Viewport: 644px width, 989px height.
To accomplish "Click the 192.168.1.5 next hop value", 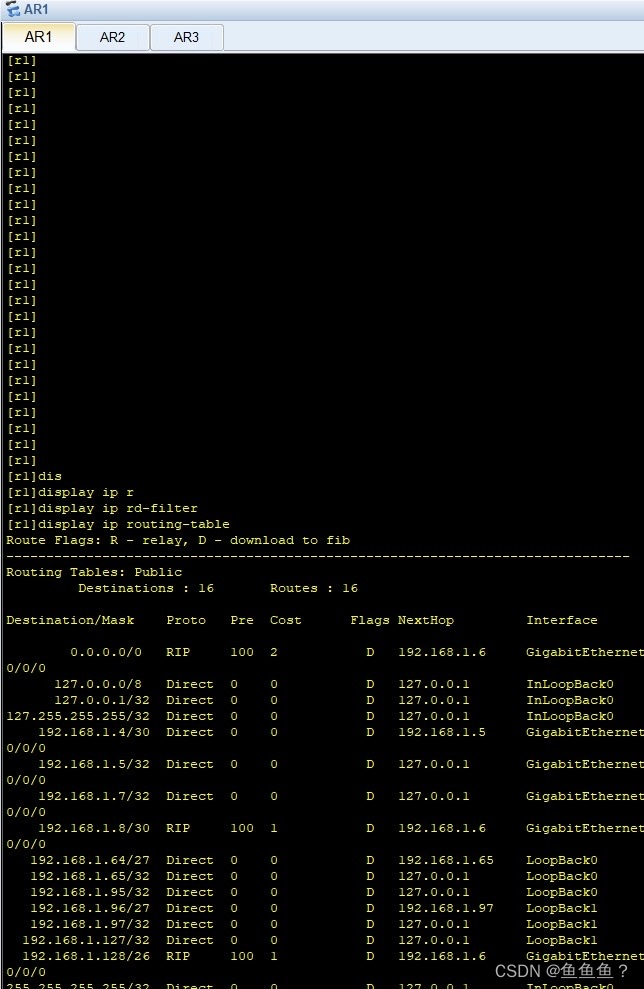I will (x=442, y=732).
